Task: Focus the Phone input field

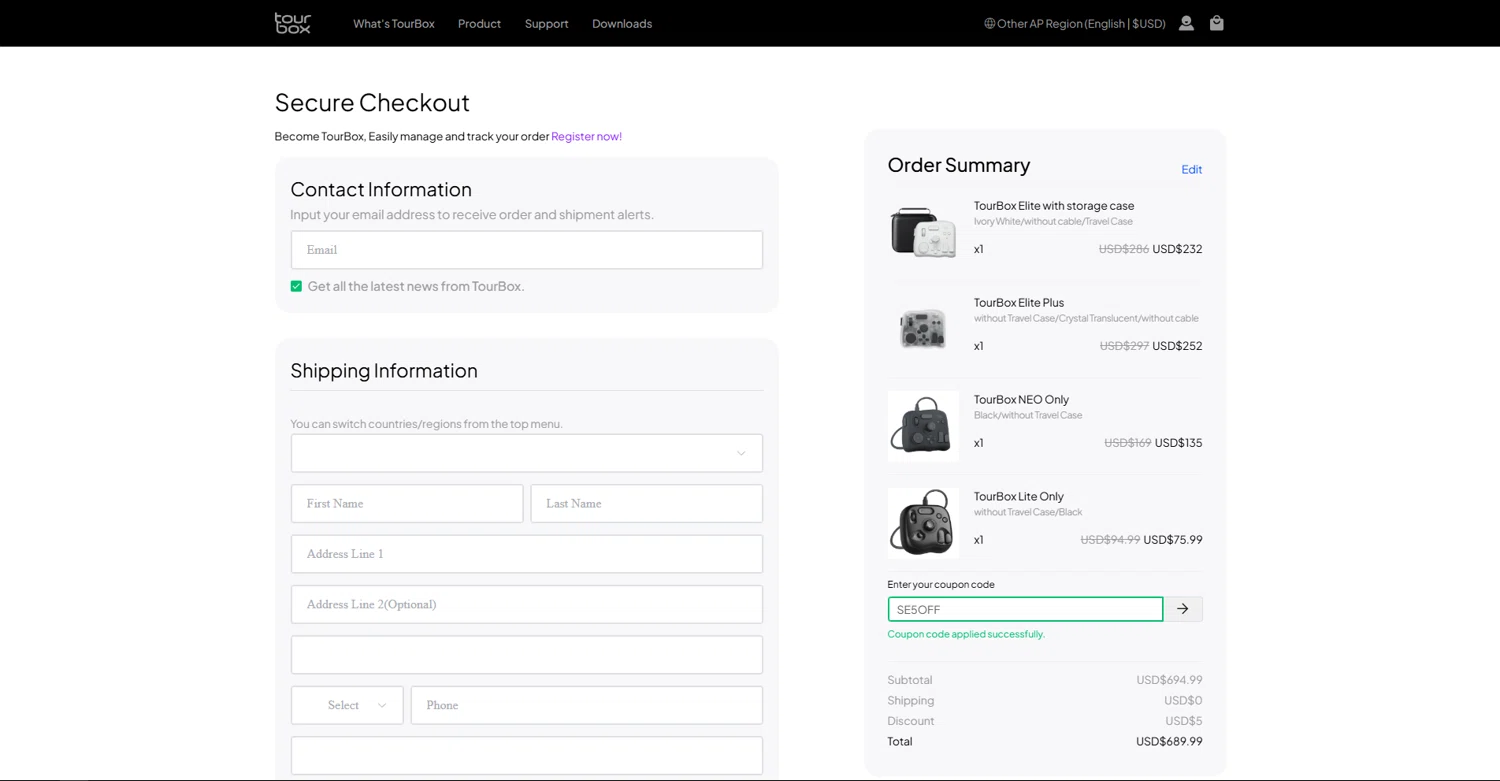Action: tap(587, 705)
